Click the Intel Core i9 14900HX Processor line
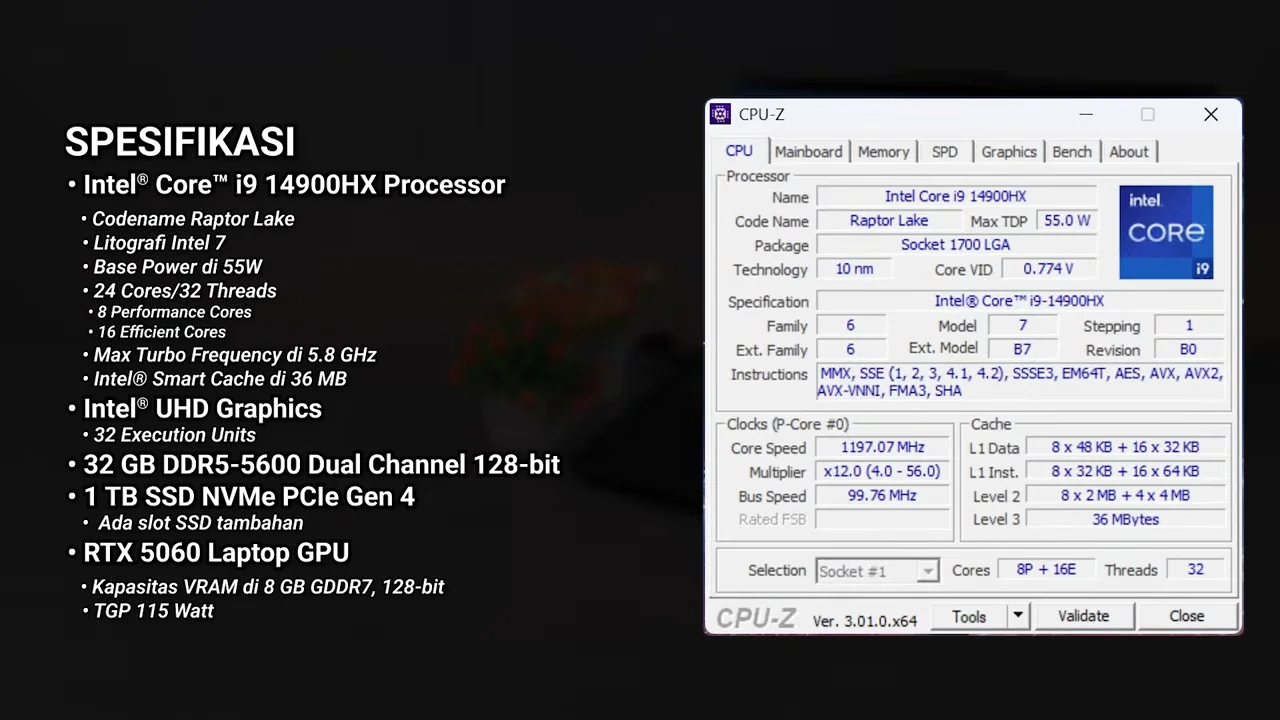Viewport: 1280px width, 720px height. pos(294,185)
